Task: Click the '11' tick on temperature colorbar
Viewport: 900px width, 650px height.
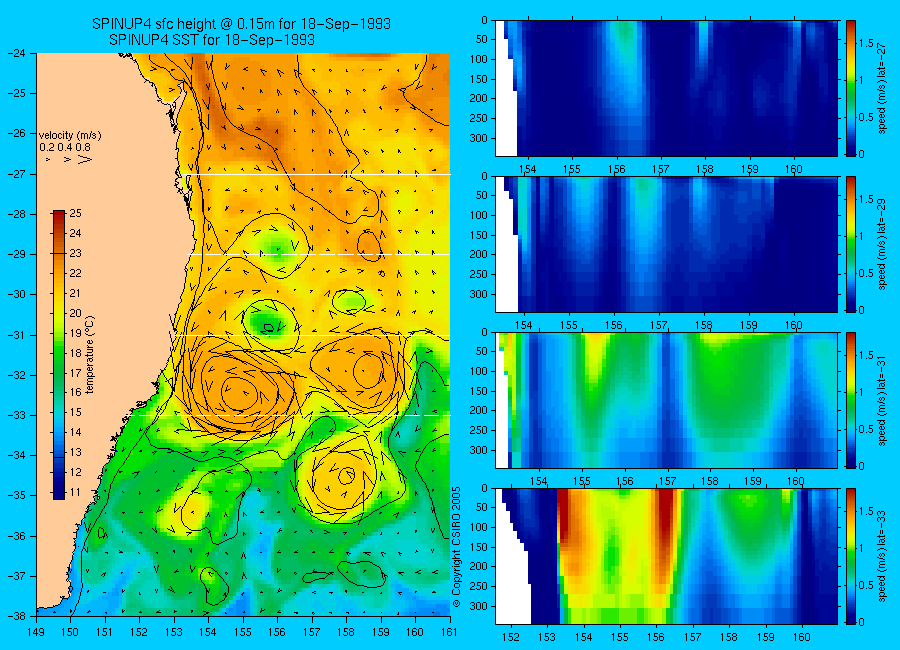Action: point(75,492)
